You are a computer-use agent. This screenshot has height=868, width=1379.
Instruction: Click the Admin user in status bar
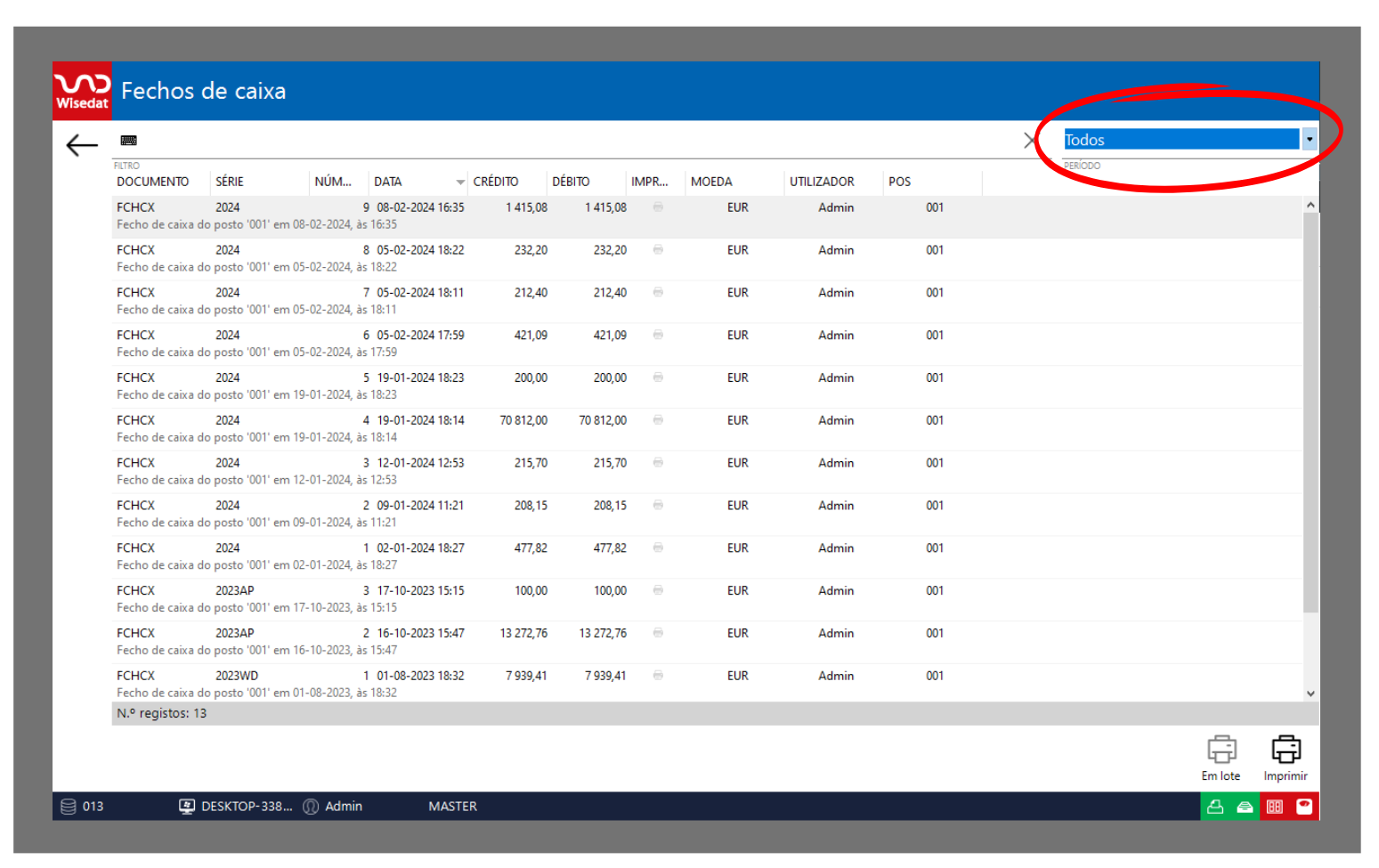point(343,807)
